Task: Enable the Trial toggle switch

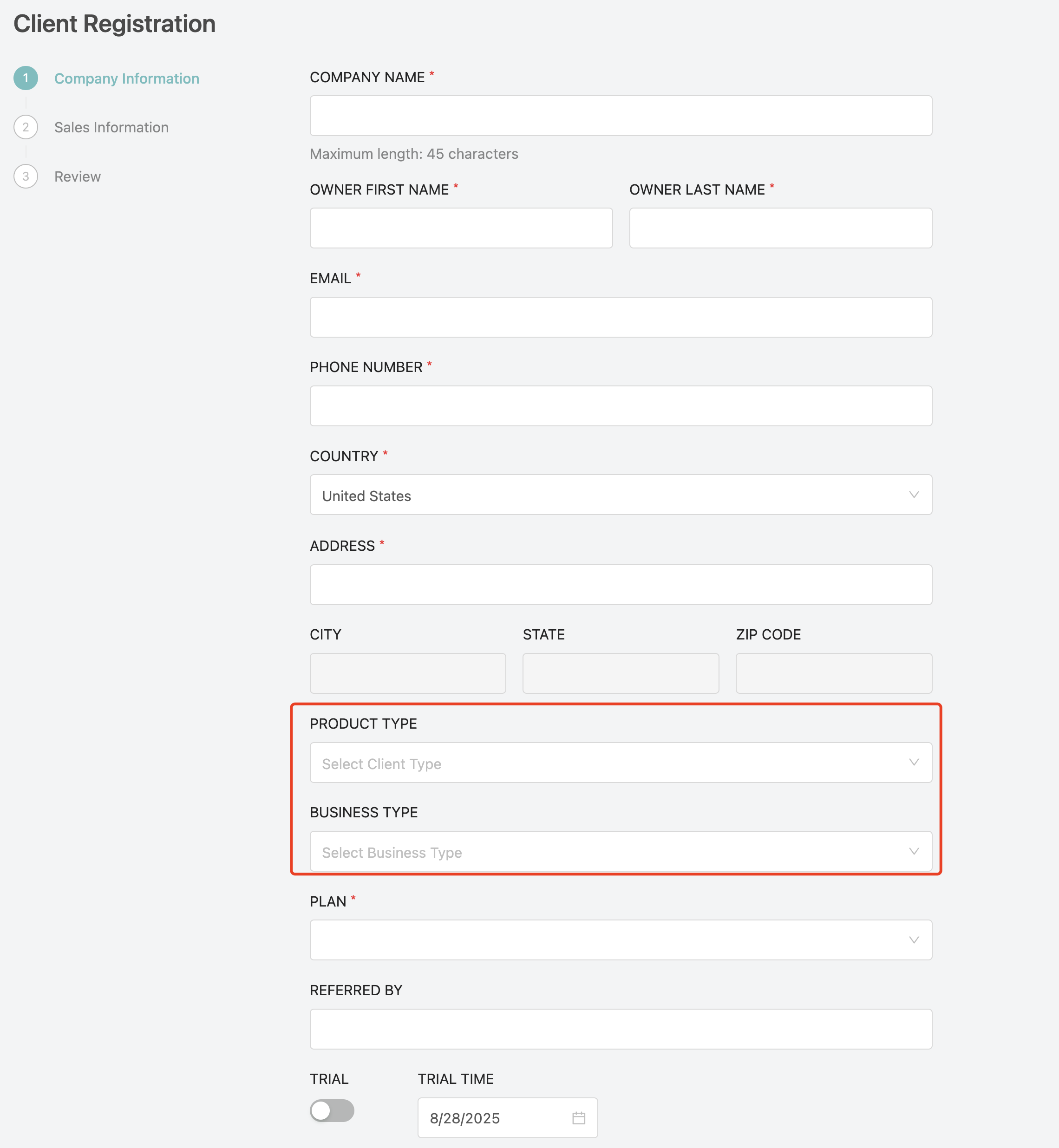Action: pyautogui.click(x=332, y=1111)
